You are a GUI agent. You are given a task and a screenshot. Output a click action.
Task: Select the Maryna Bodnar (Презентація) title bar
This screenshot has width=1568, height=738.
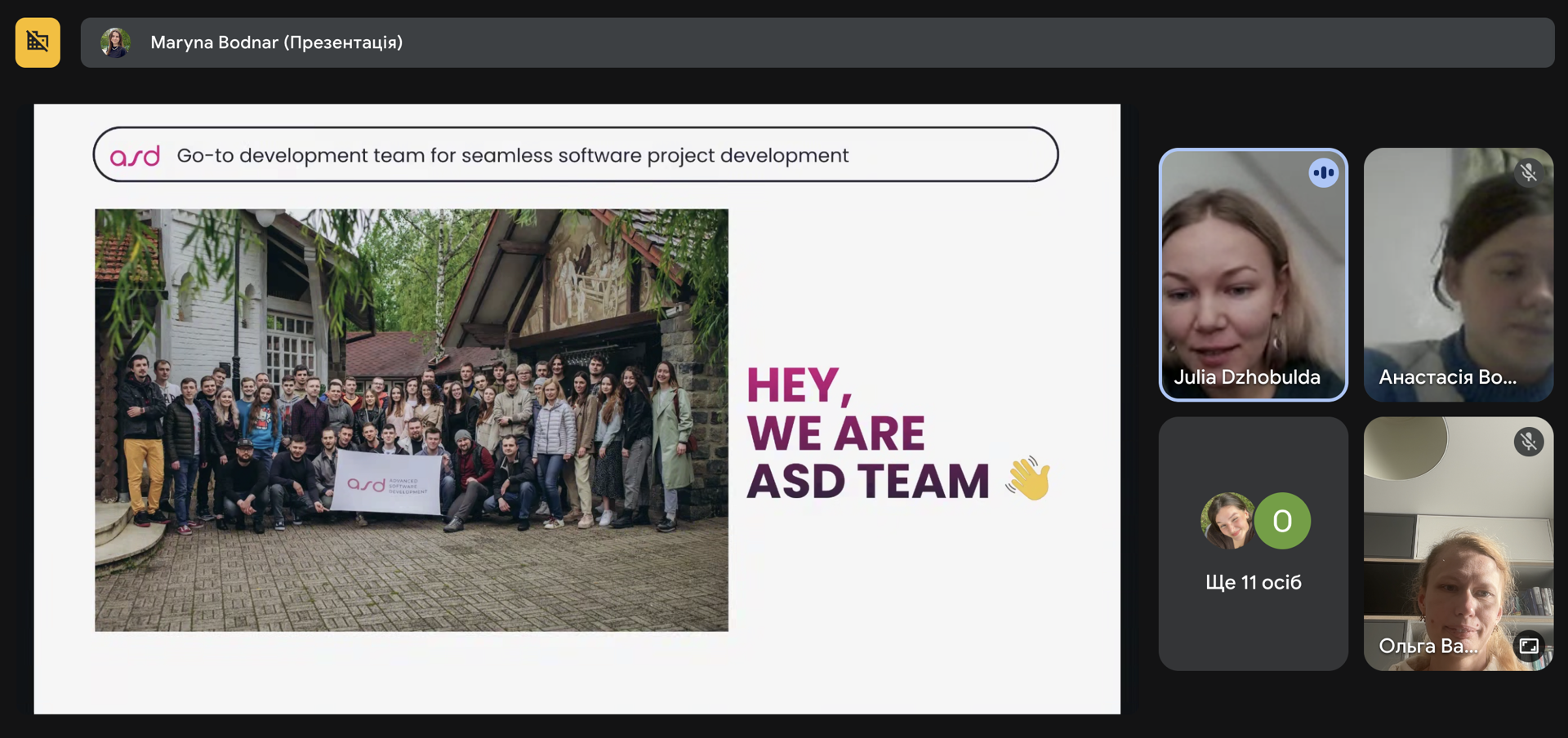(817, 42)
